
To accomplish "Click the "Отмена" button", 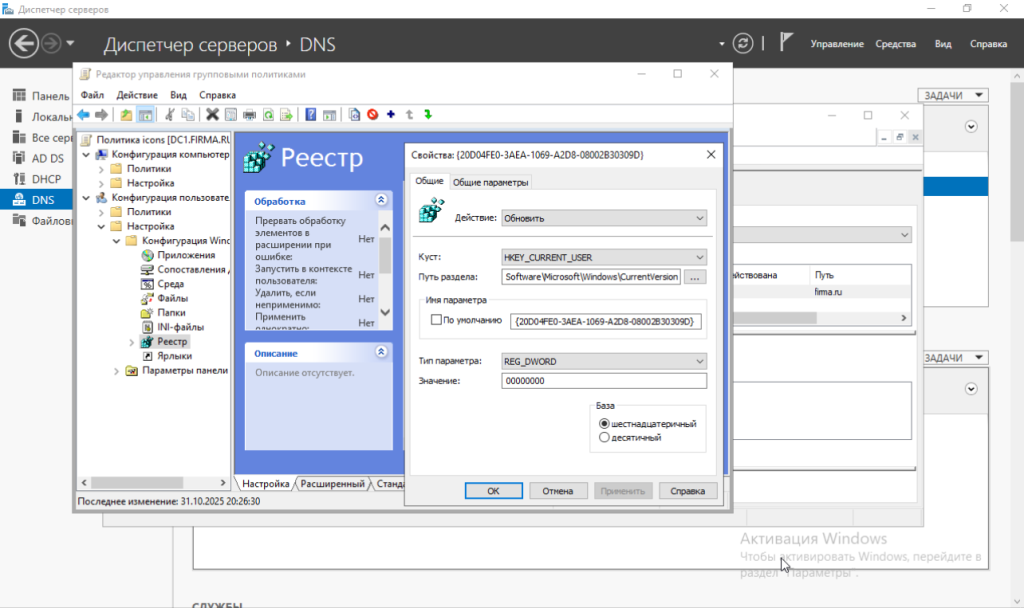I will click(558, 491).
